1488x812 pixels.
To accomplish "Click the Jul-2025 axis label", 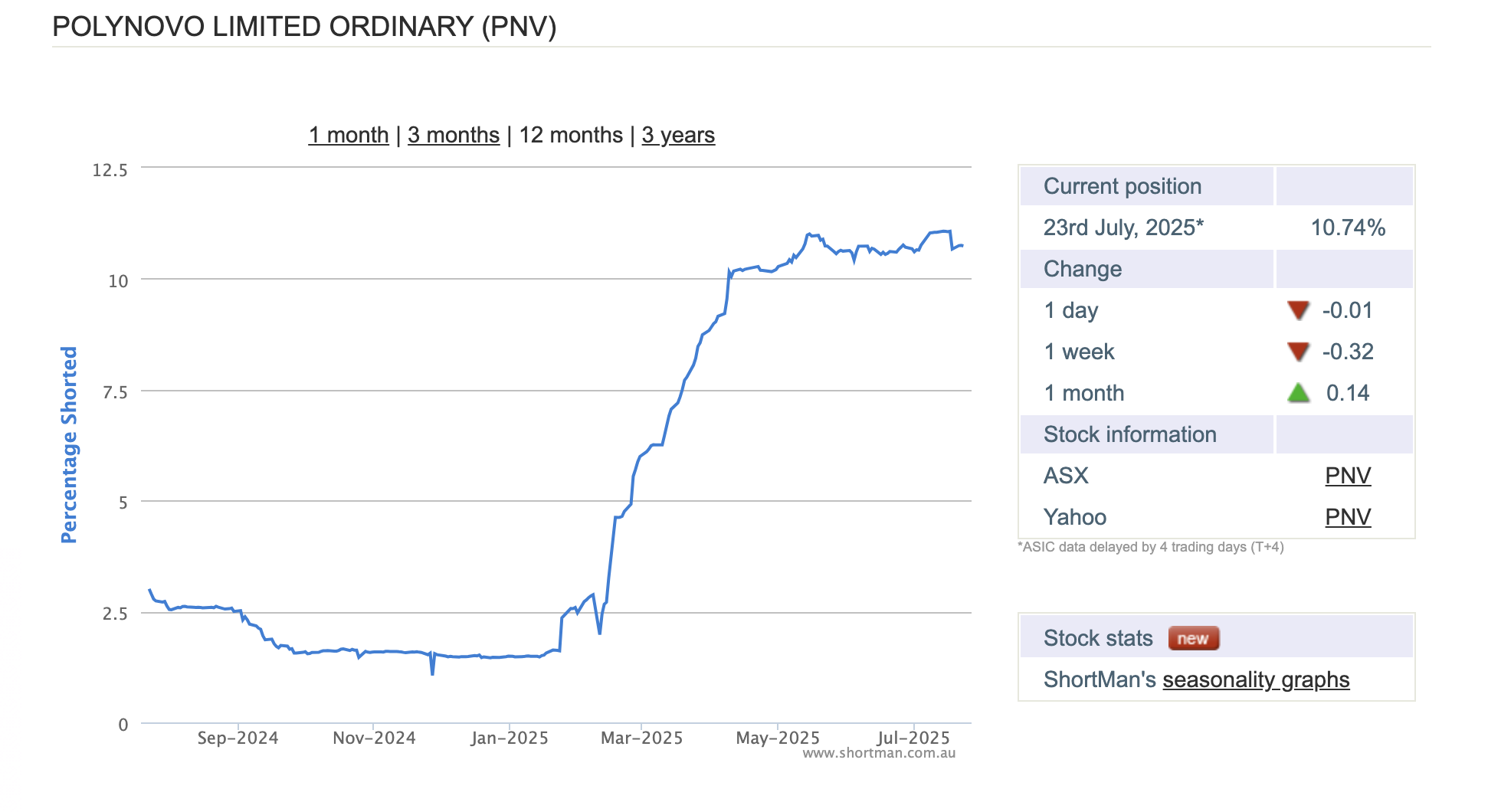I will tap(913, 738).
